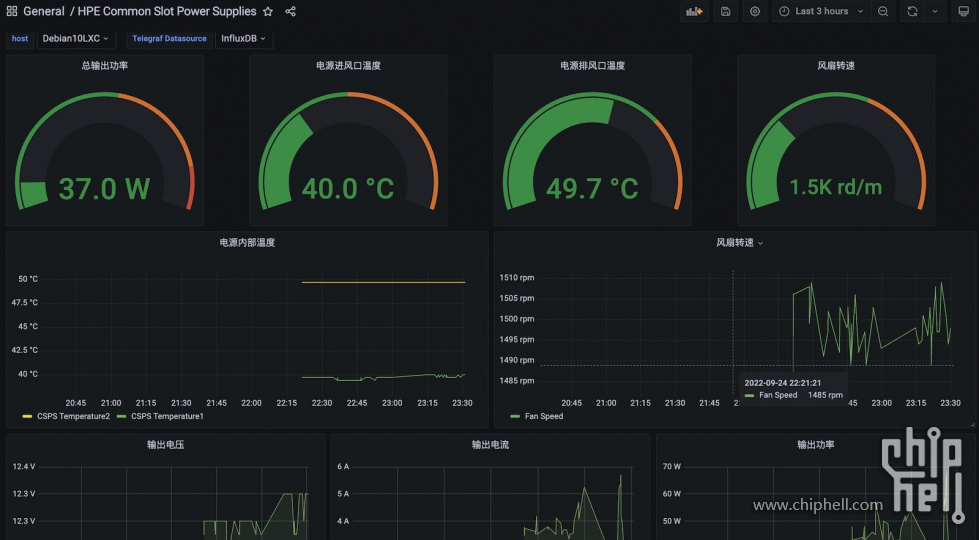
Task: Save the dashboard with the disk icon
Action: click(725, 11)
